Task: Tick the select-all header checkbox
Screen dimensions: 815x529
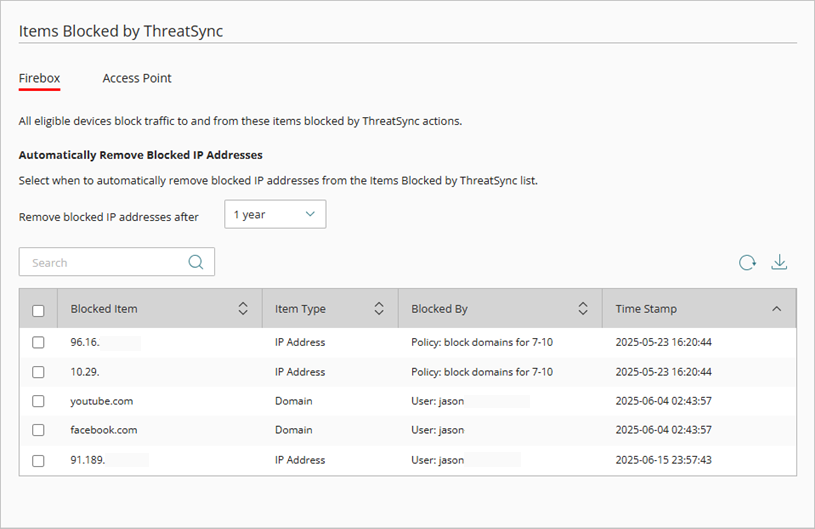Action: (38, 310)
